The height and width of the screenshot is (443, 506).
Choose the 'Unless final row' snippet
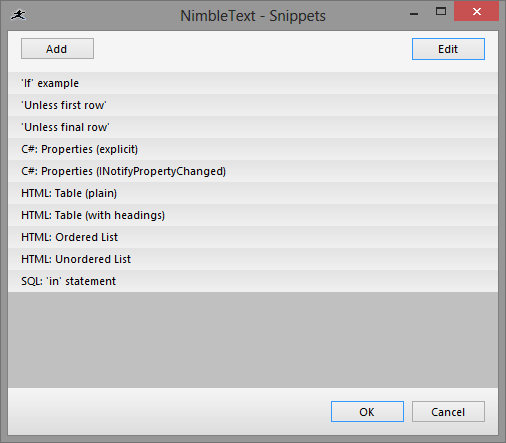click(x=253, y=127)
